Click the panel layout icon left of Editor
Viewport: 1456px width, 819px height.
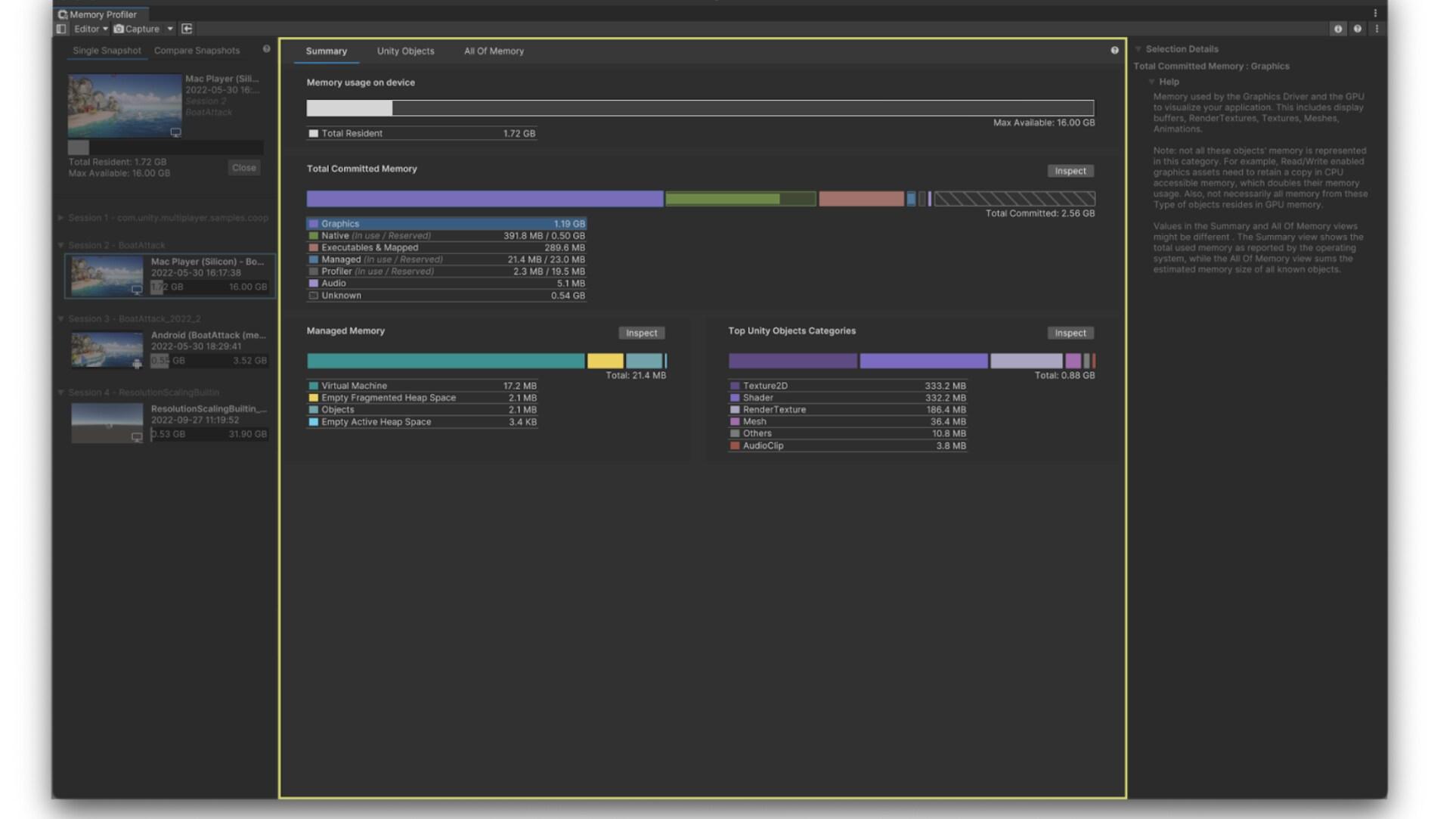pyautogui.click(x=61, y=29)
